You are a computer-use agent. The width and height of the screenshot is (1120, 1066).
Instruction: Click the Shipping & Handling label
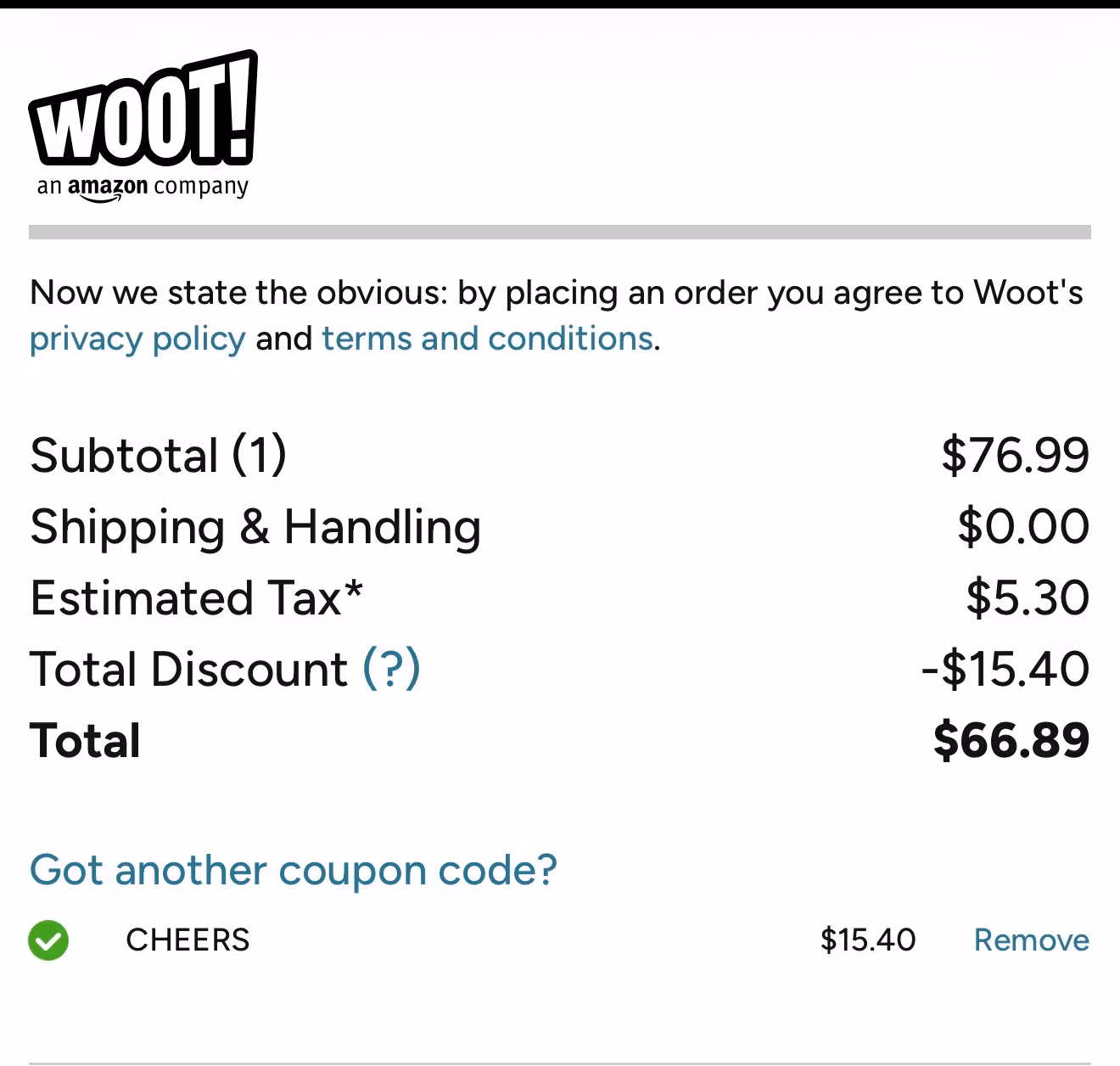click(255, 527)
